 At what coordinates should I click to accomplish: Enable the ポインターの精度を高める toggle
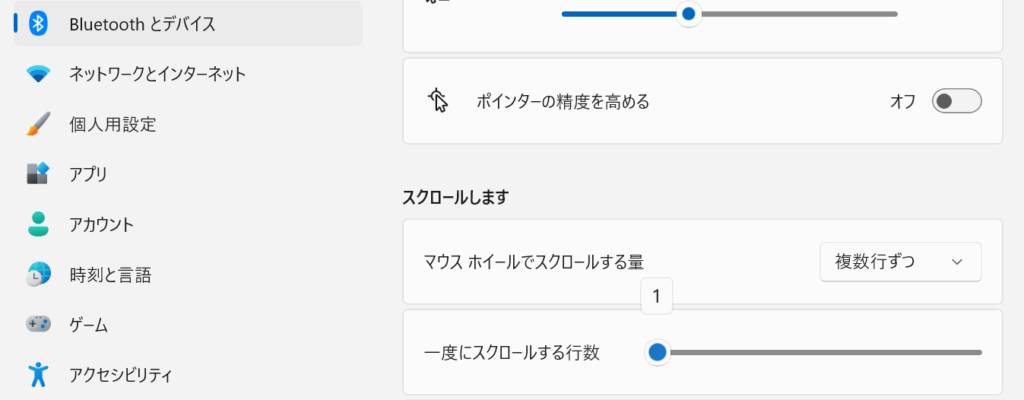[x=956, y=101]
